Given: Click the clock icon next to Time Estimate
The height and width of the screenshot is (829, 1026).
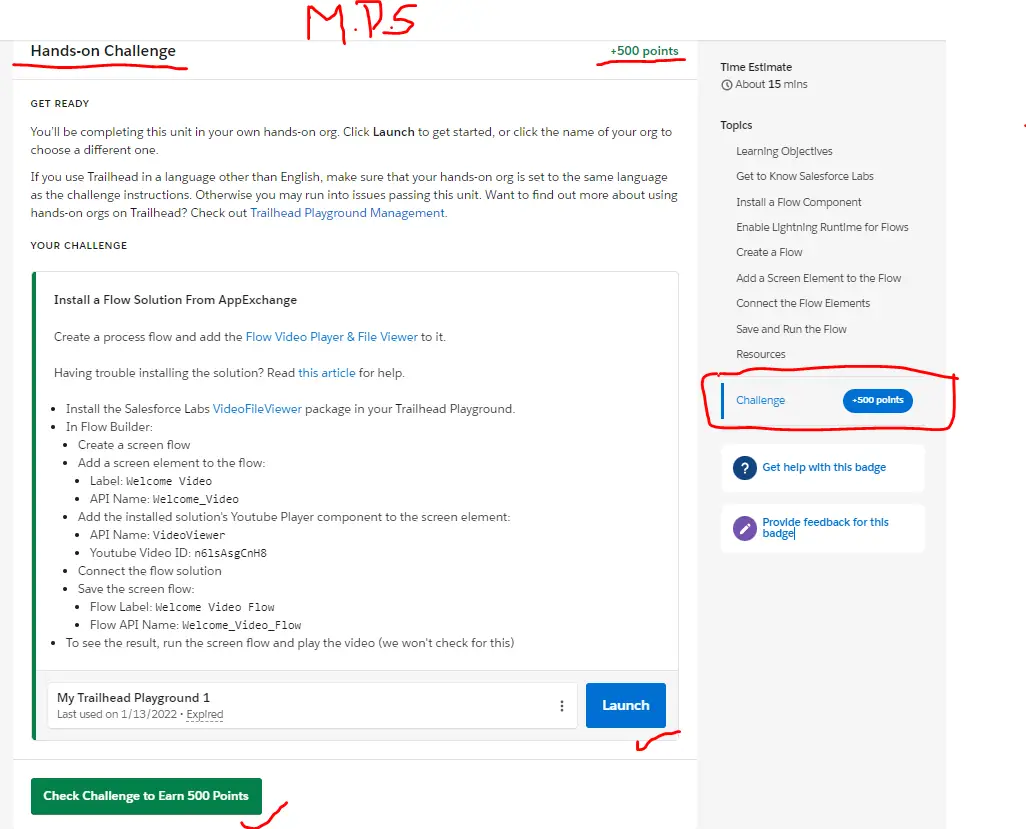Looking at the screenshot, I should tap(726, 84).
